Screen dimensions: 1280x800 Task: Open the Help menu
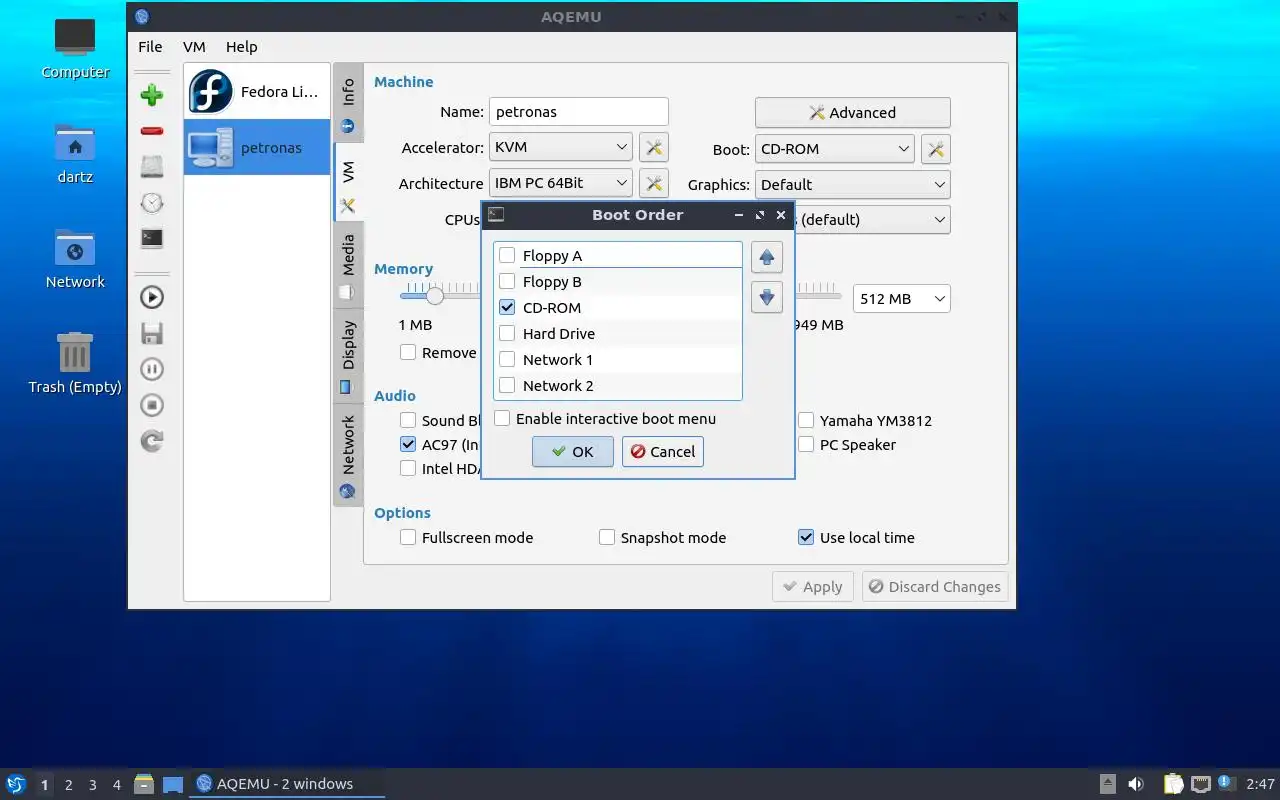[x=241, y=46]
